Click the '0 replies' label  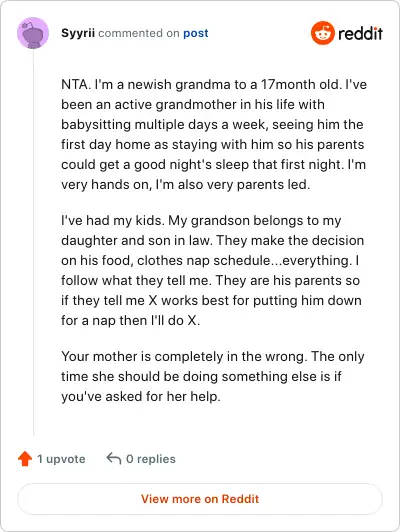(x=151, y=459)
